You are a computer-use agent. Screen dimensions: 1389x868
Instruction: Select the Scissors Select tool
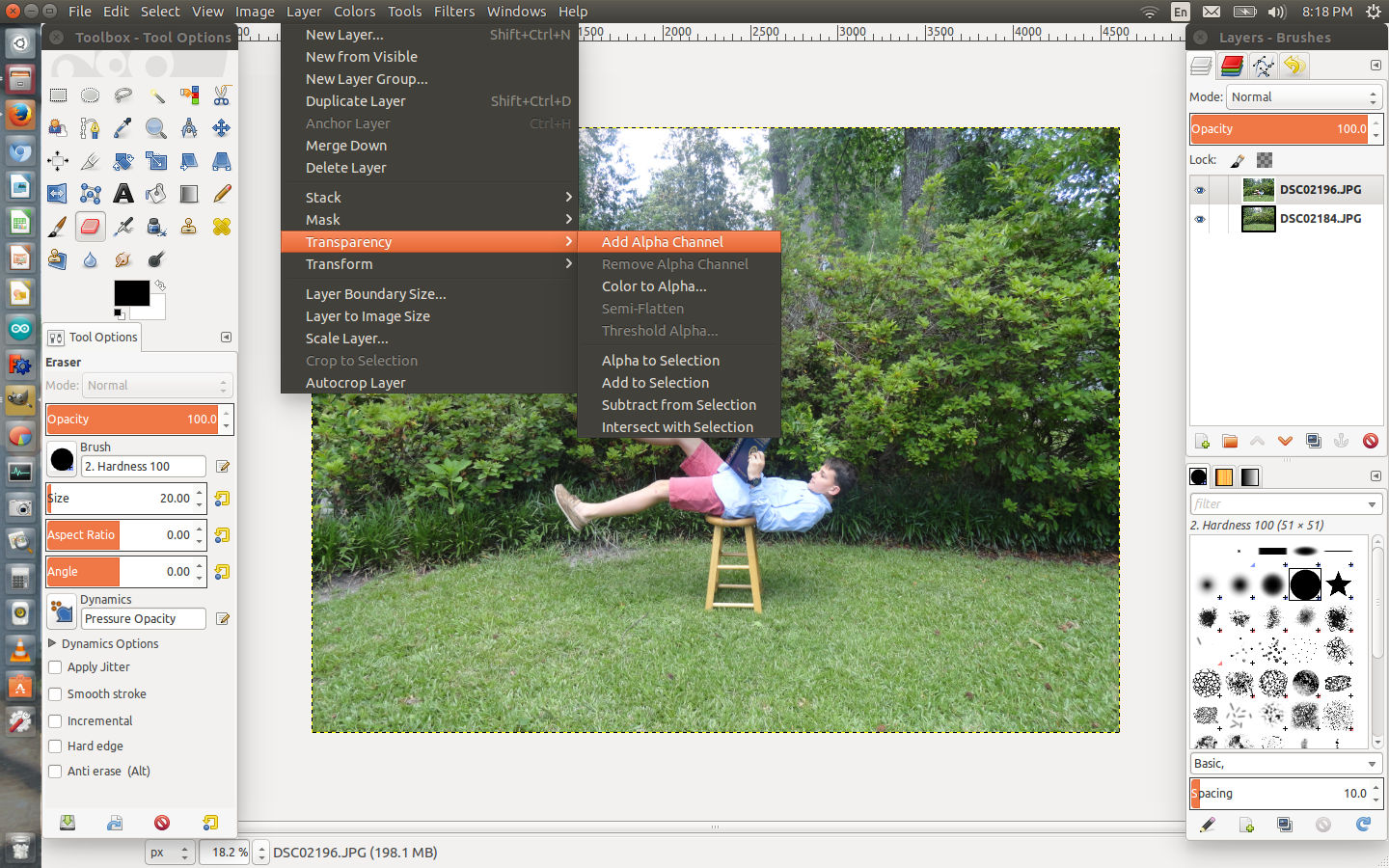click(222, 95)
